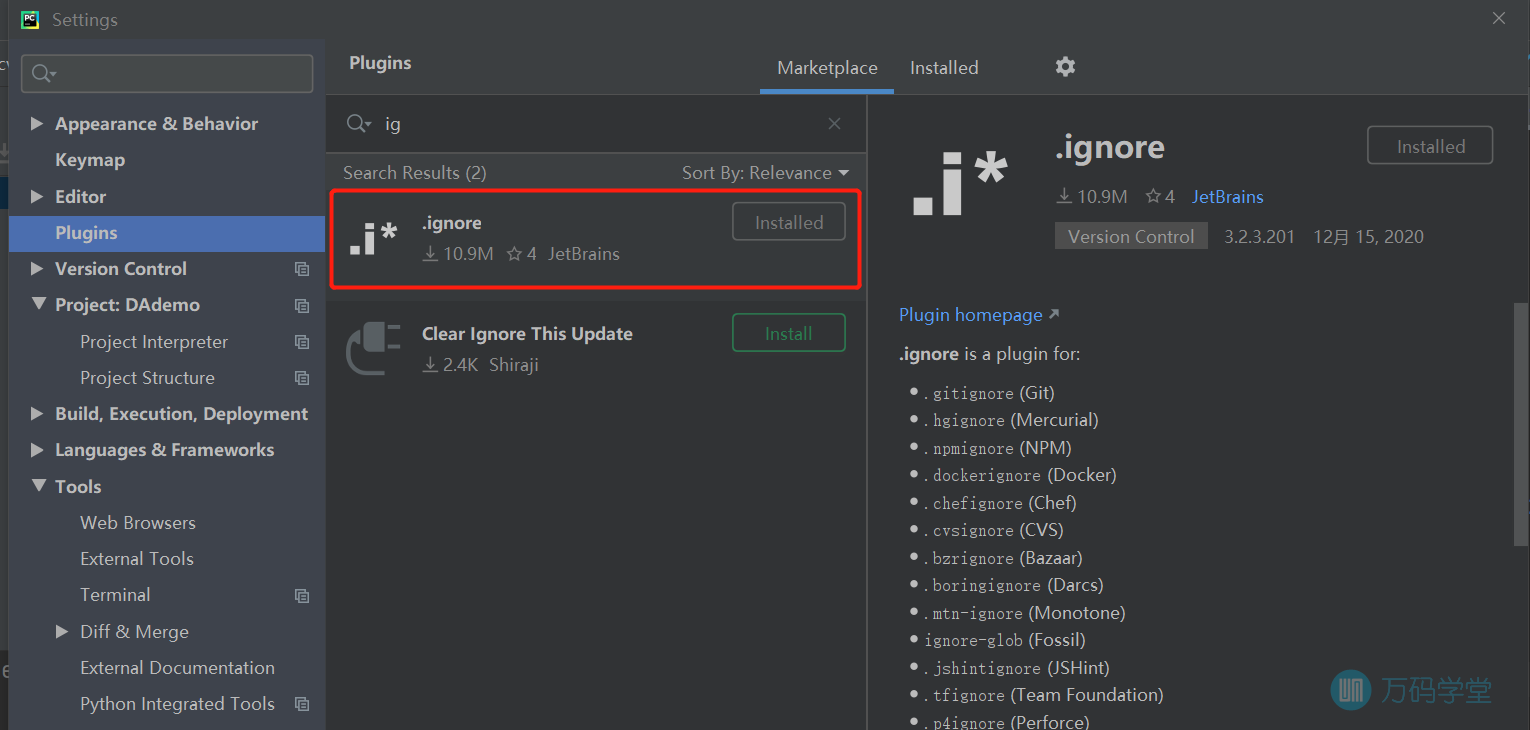Viewport: 1530px width, 730px height.
Task: Collapse Project: DAdemo section
Action: click(38, 304)
